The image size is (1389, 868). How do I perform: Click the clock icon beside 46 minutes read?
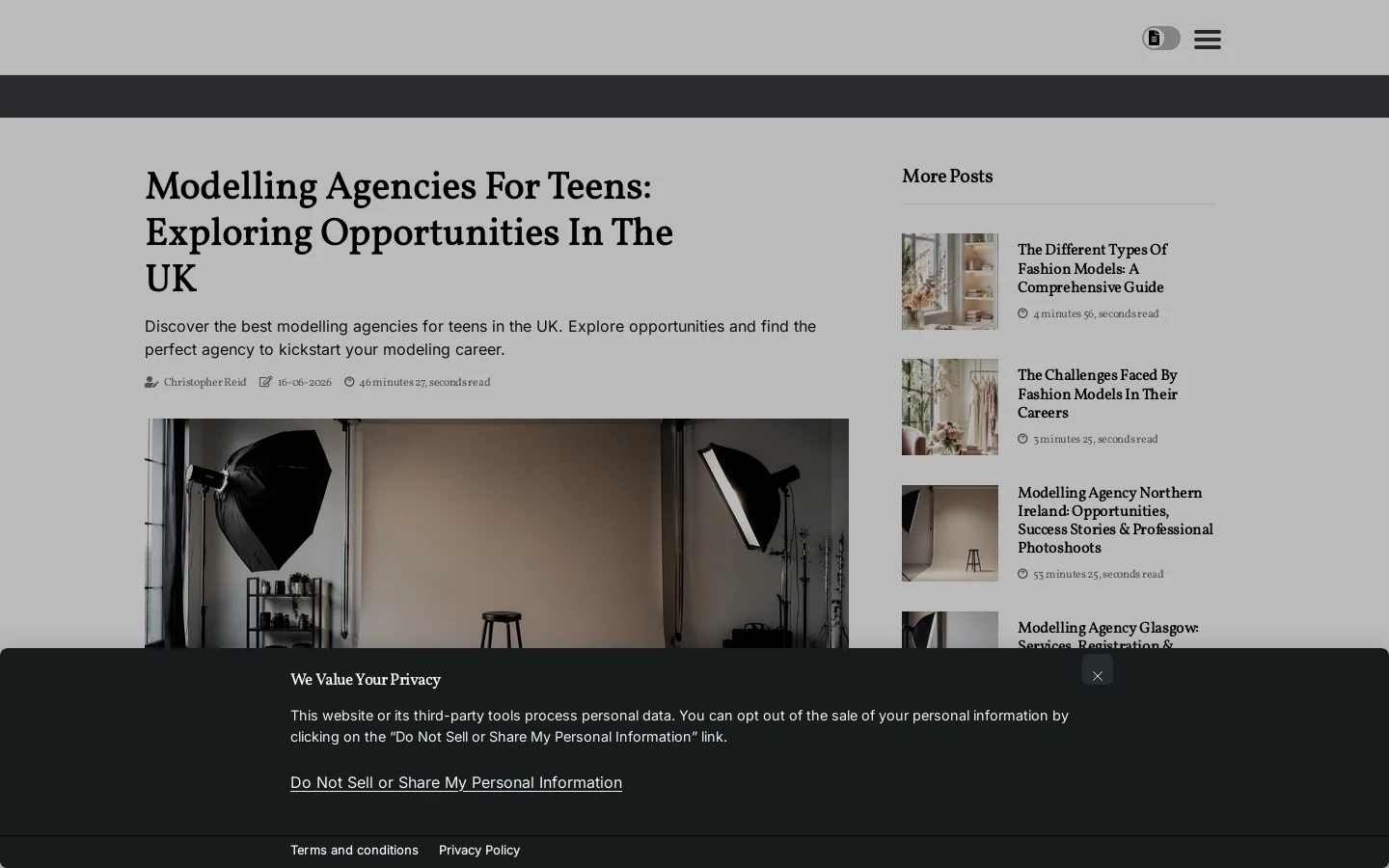349,383
